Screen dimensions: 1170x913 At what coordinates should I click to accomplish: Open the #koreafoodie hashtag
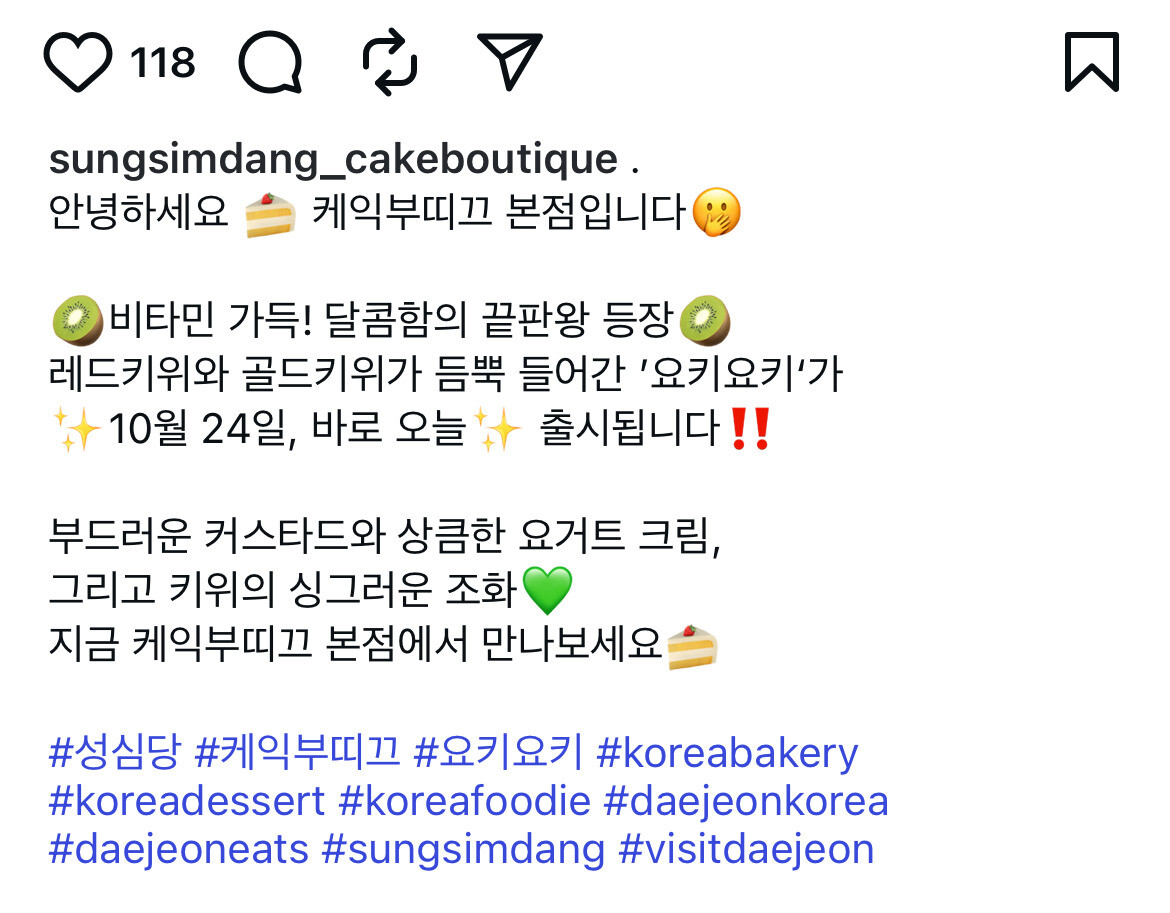click(x=464, y=801)
